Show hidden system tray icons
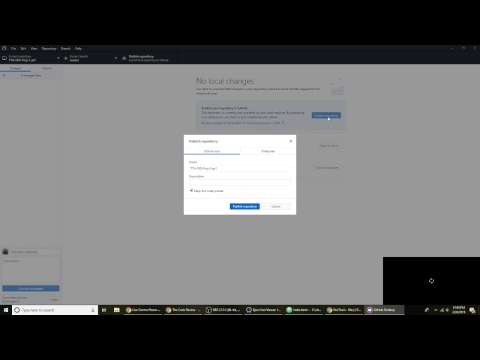The image size is (480, 360). (435, 310)
